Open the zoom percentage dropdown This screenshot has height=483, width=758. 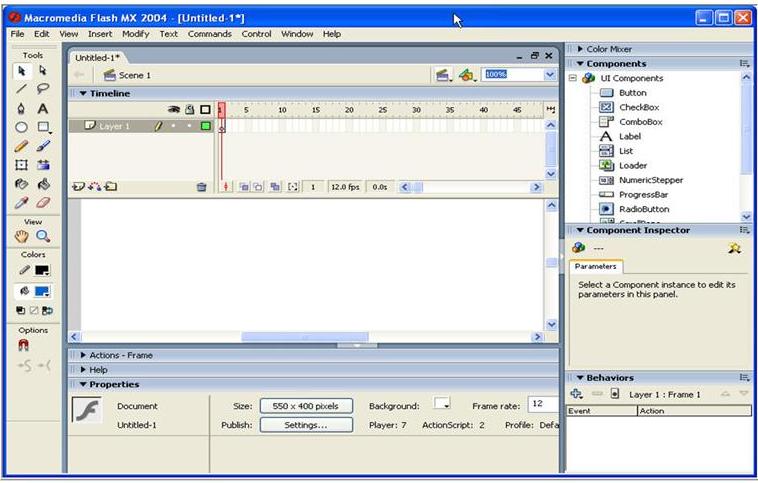[550, 74]
